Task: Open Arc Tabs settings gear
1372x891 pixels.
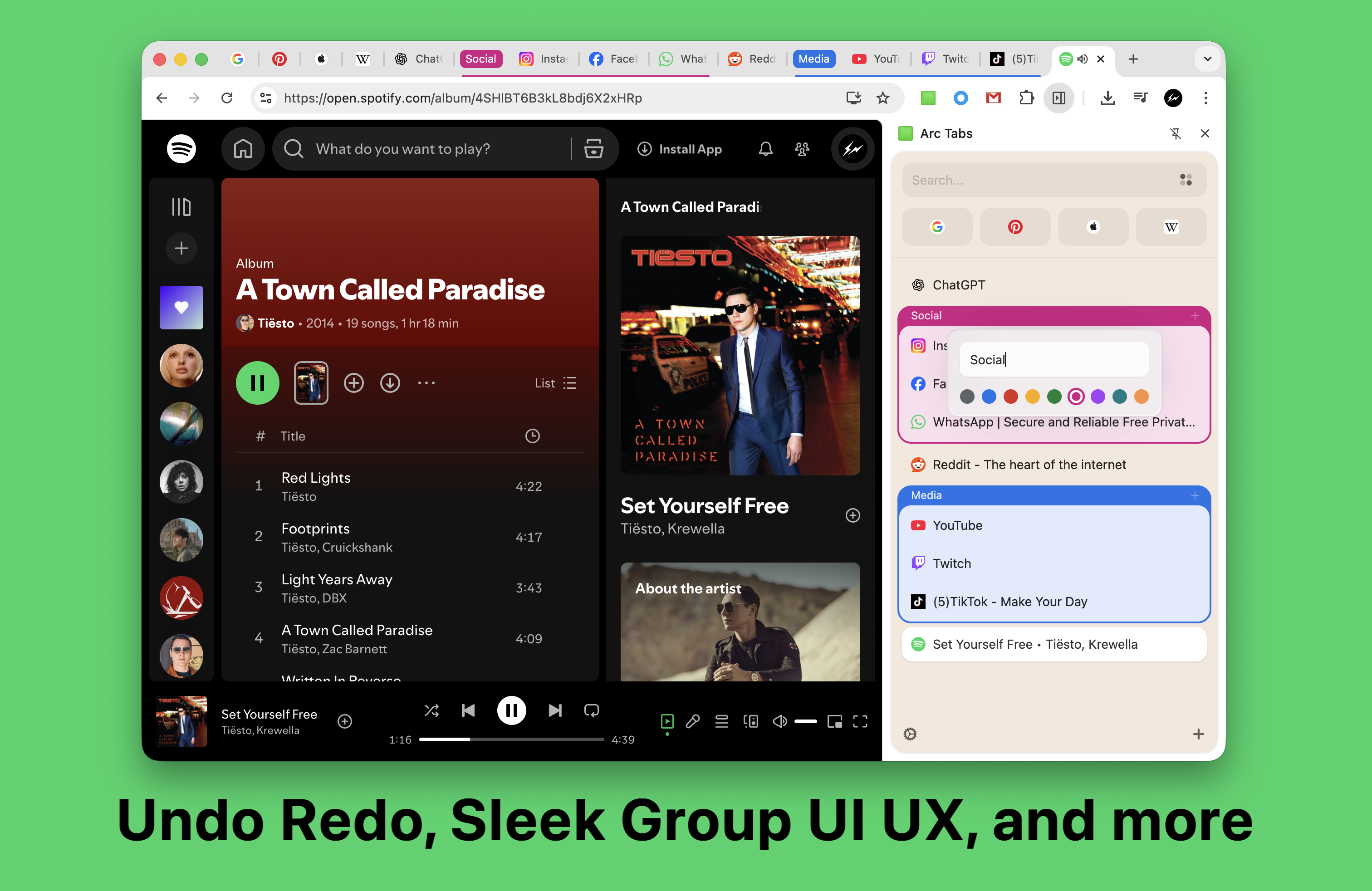Action: (910, 734)
